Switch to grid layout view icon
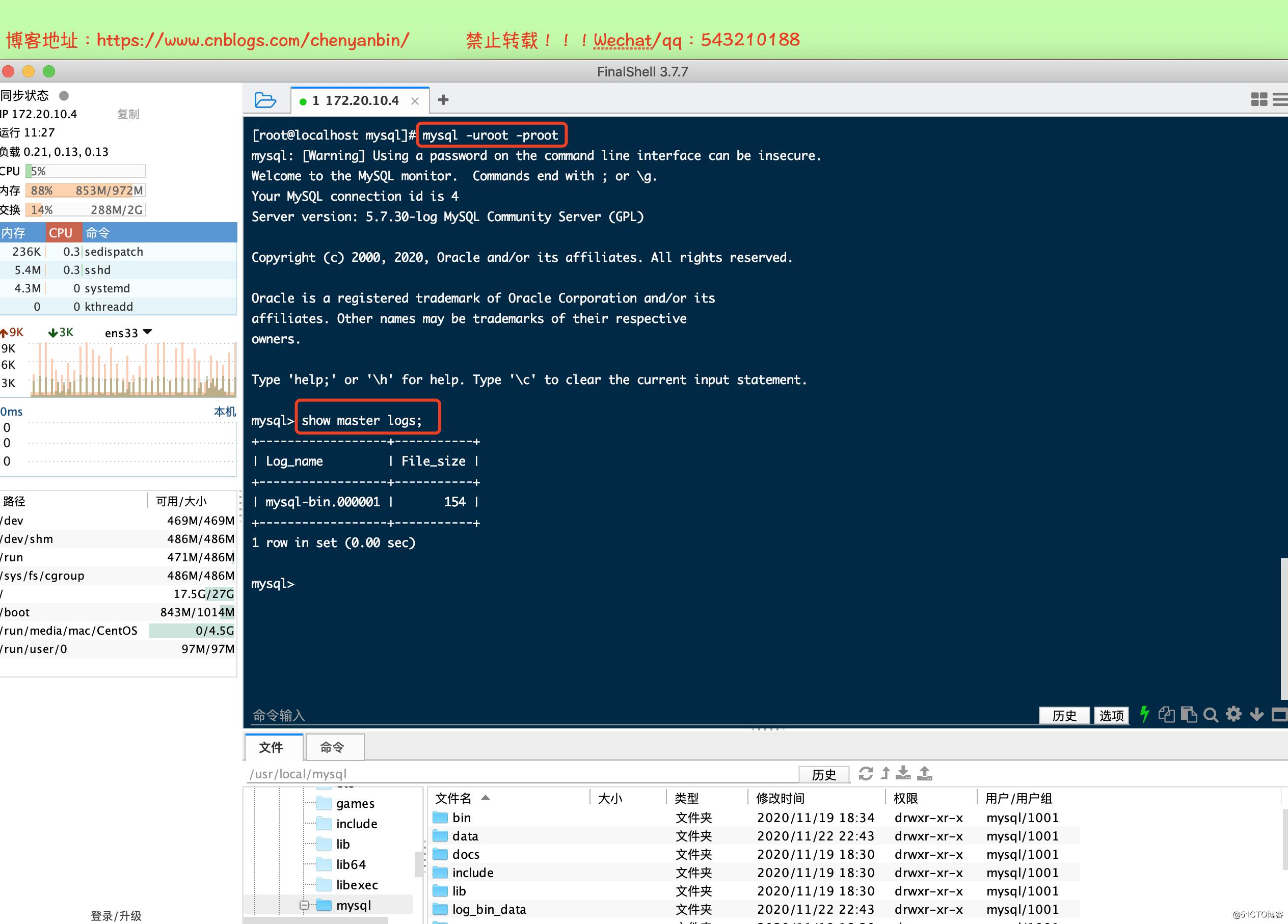 pos(1259,99)
